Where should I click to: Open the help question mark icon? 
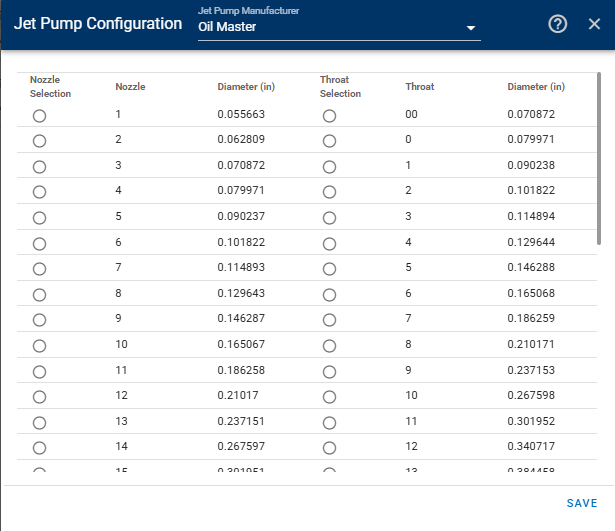(557, 24)
